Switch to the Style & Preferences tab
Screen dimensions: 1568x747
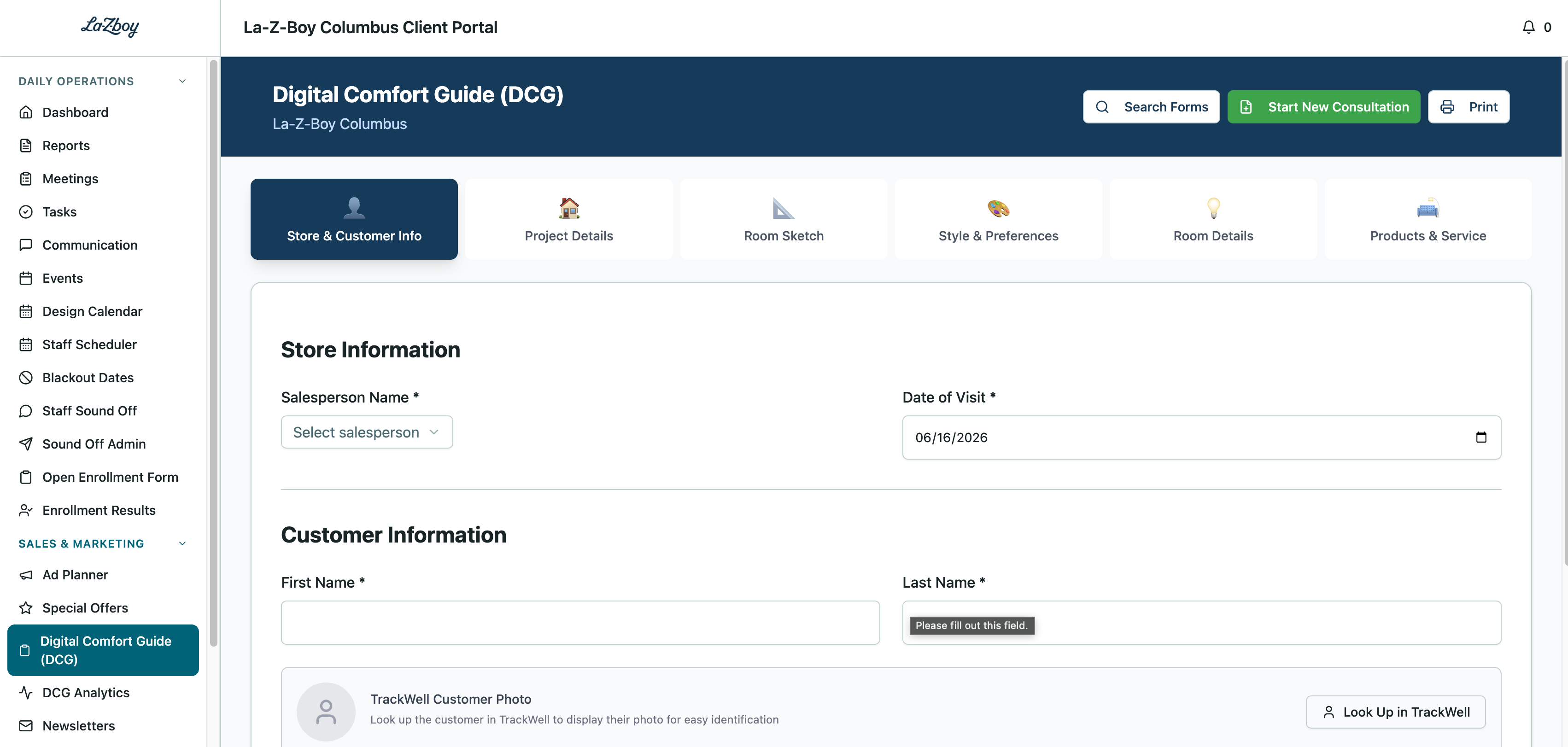[998, 219]
